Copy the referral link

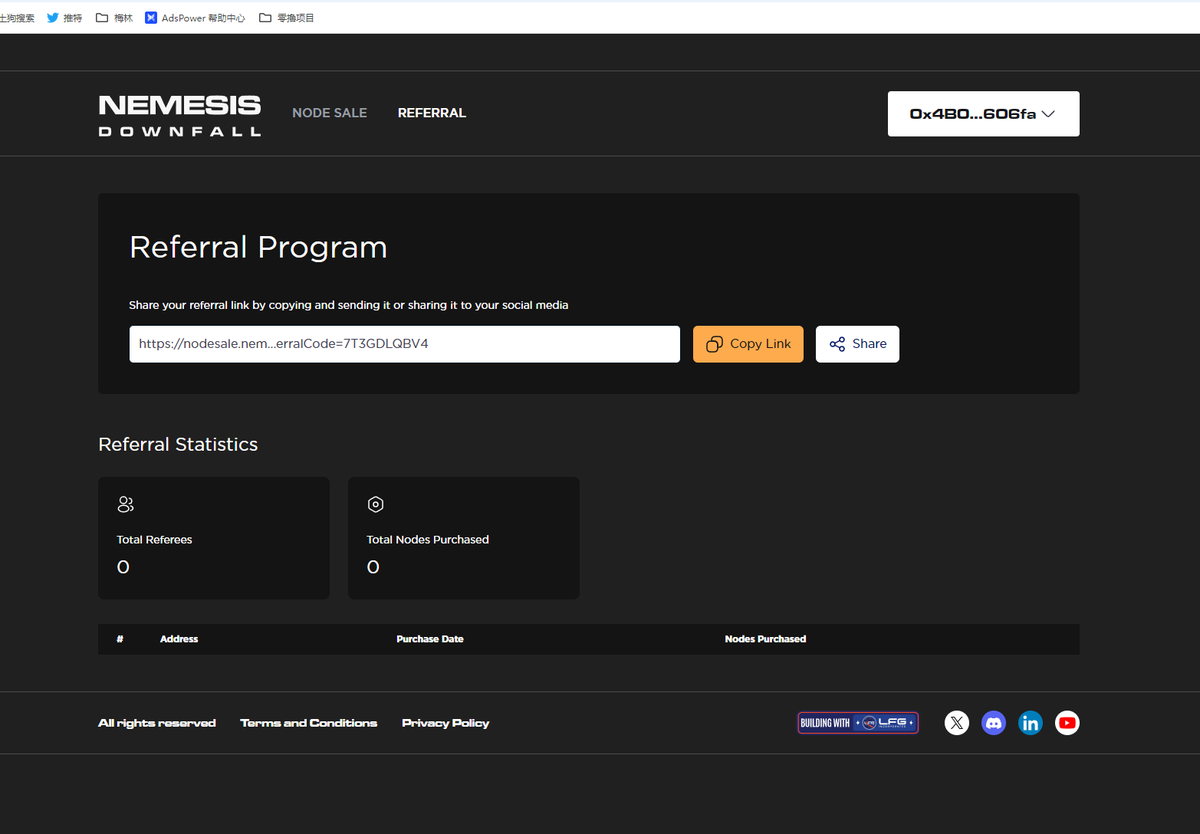(x=748, y=344)
